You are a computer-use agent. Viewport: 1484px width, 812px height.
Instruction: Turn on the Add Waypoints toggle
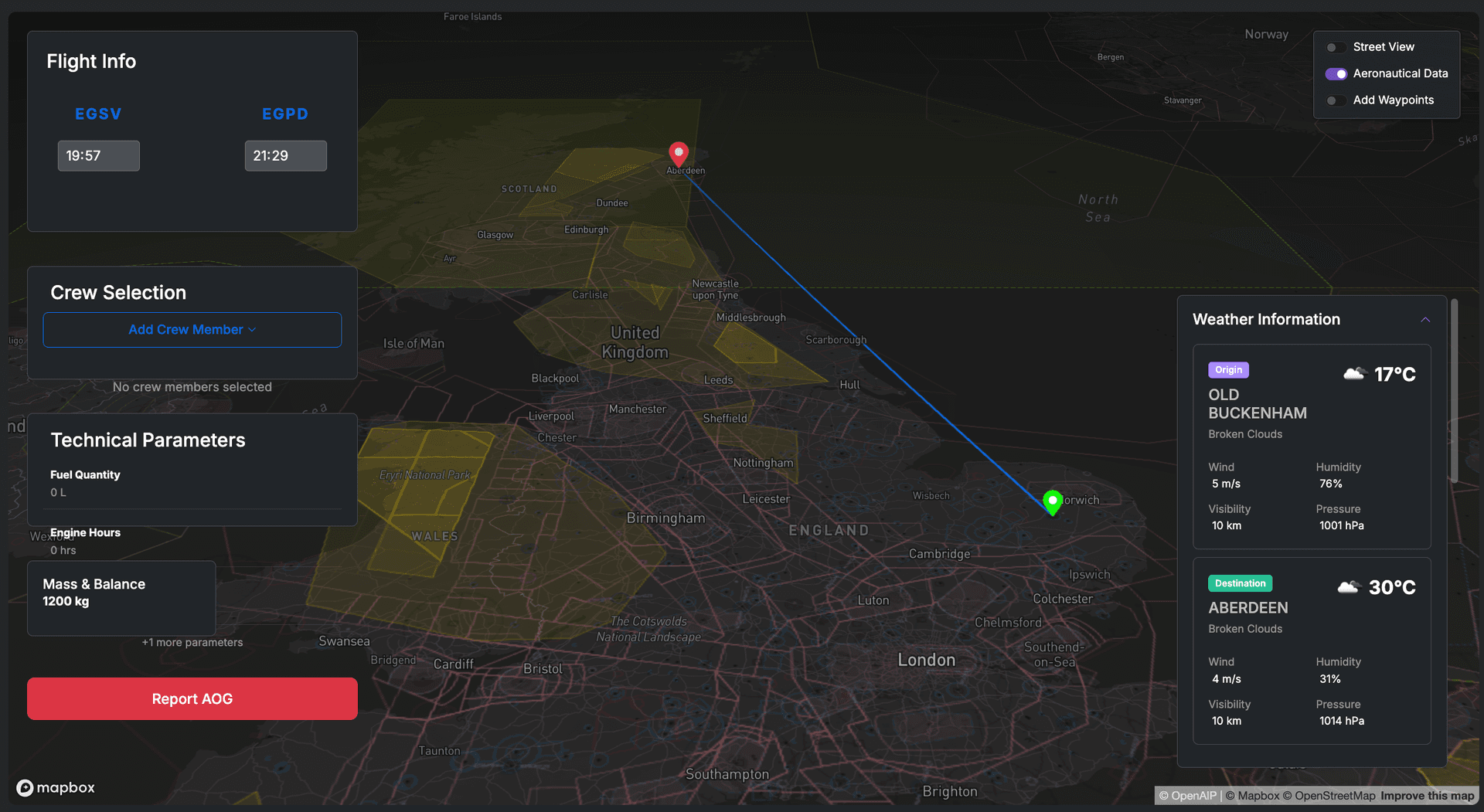(1336, 100)
